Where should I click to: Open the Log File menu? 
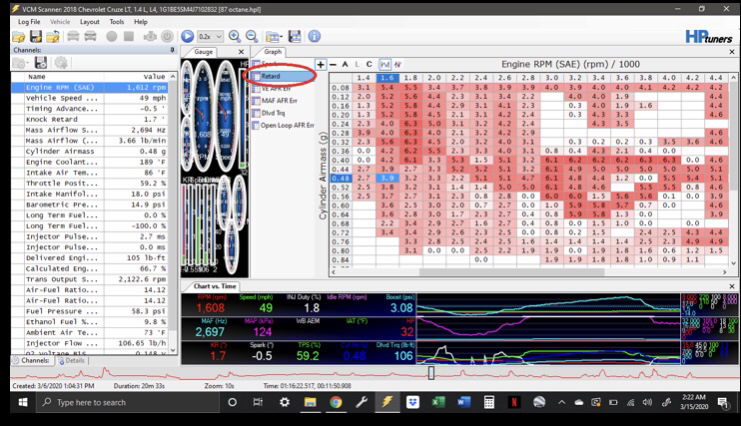point(29,22)
